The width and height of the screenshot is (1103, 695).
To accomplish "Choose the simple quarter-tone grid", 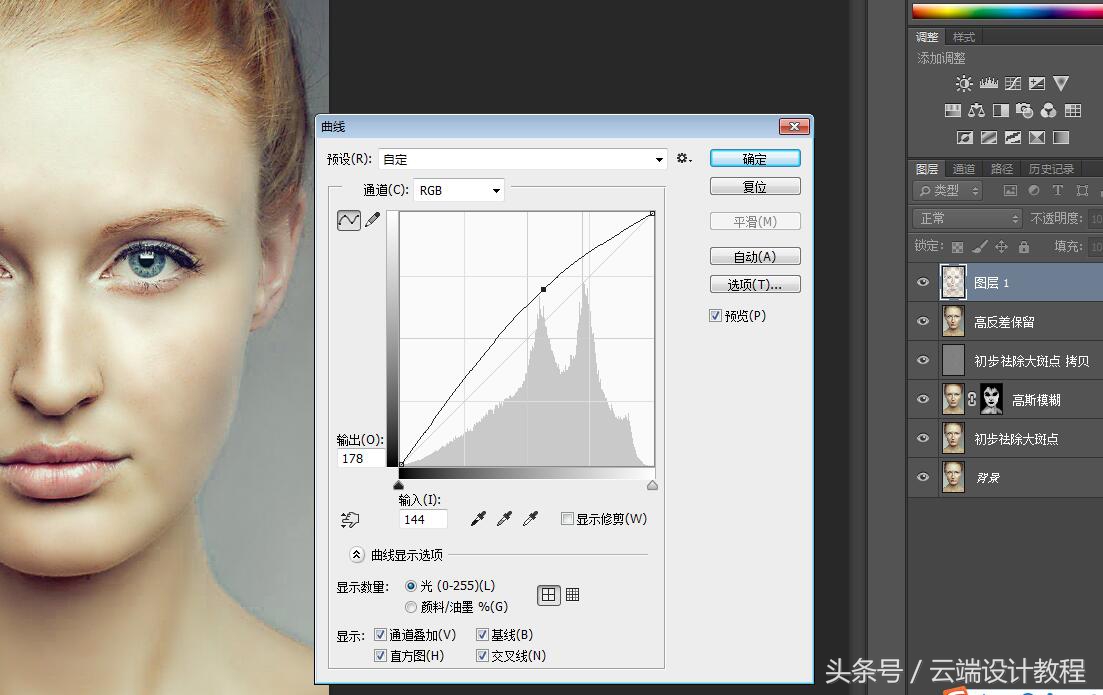I will (549, 595).
